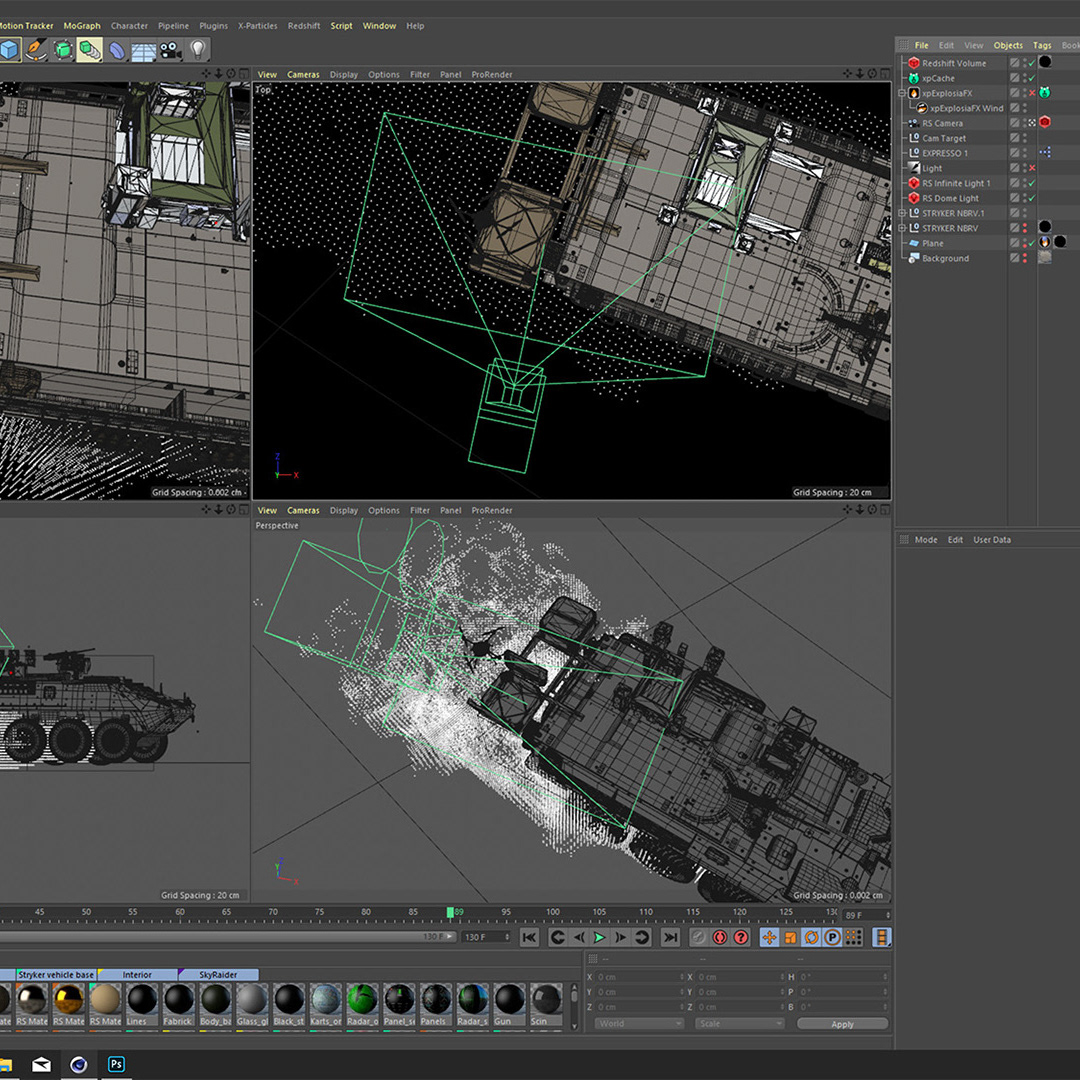The height and width of the screenshot is (1080, 1080).
Task: Open the timeline filmstrip button
Action: [882, 937]
